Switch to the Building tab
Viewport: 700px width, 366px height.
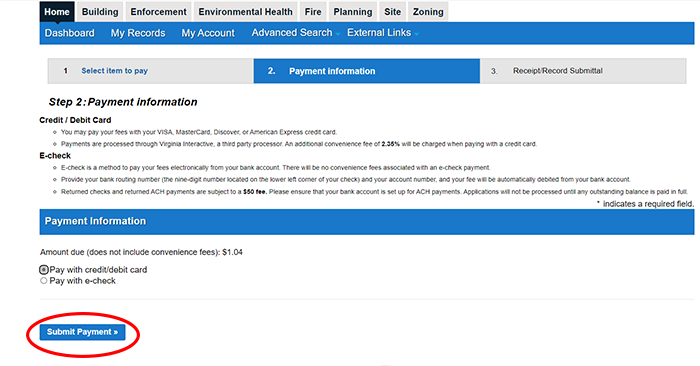(100, 12)
